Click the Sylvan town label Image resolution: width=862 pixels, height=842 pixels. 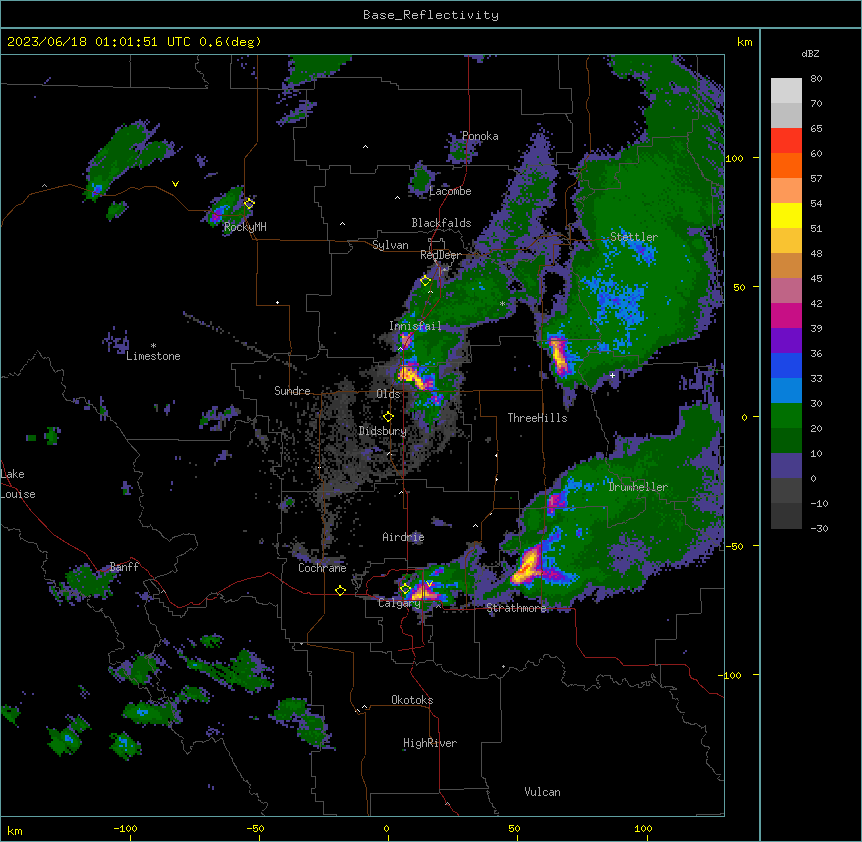(390, 245)
